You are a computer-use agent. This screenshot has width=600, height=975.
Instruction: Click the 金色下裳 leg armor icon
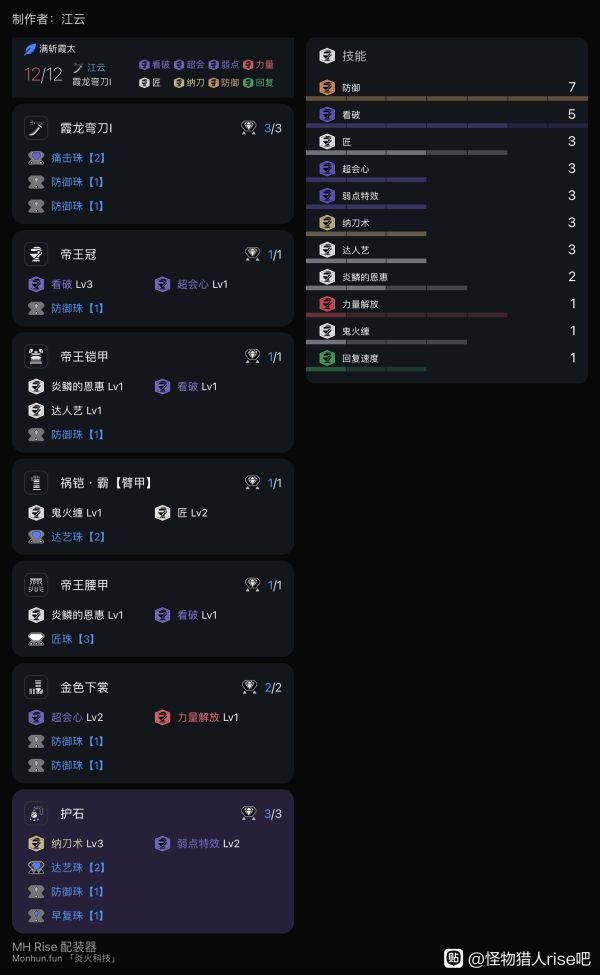click(35, 687)
